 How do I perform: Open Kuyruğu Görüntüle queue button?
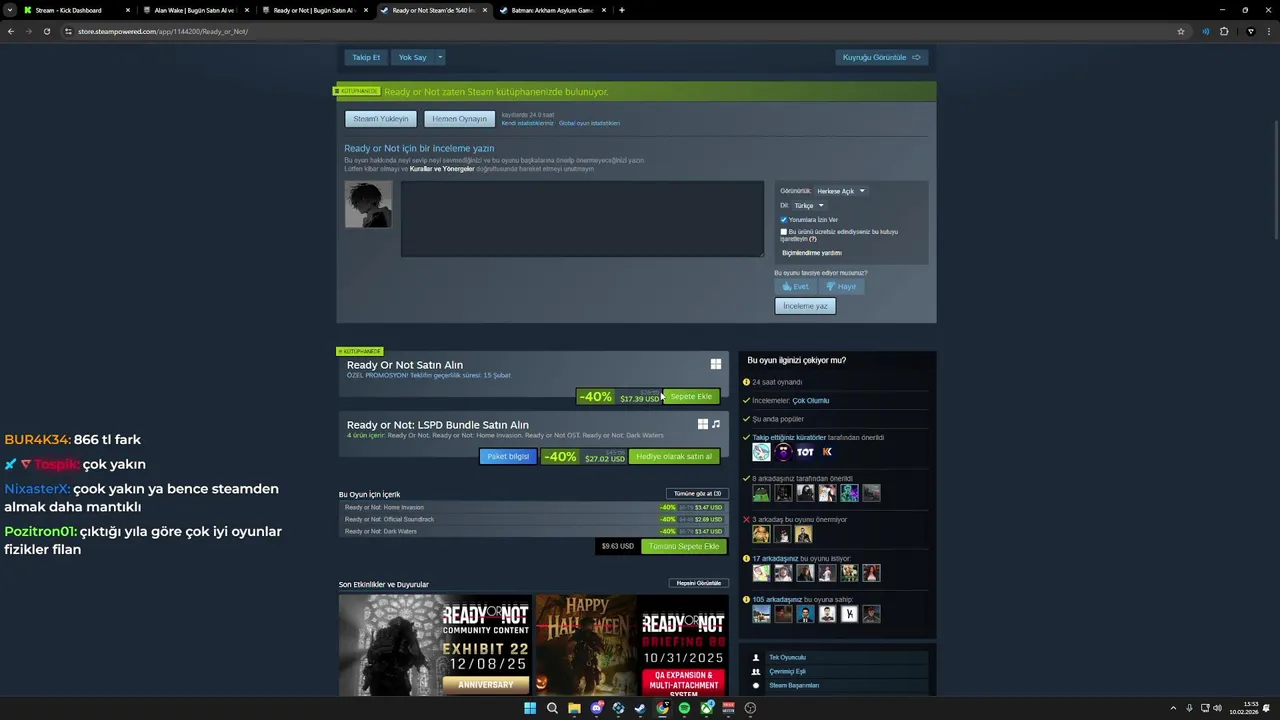(x=881, y=57)
